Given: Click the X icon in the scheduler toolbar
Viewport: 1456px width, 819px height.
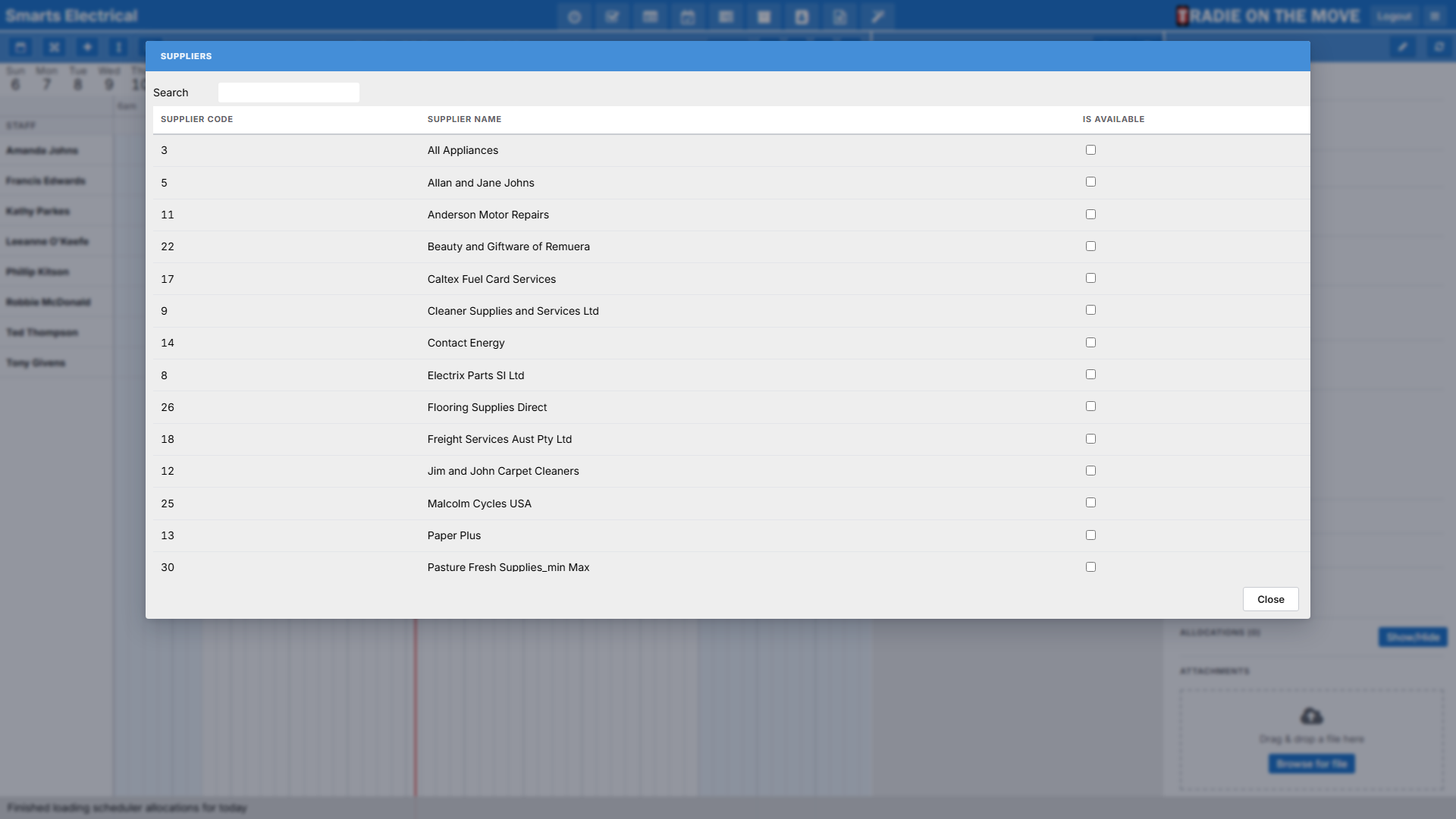Looking at the screenshot, I should [x=54, y=47].
